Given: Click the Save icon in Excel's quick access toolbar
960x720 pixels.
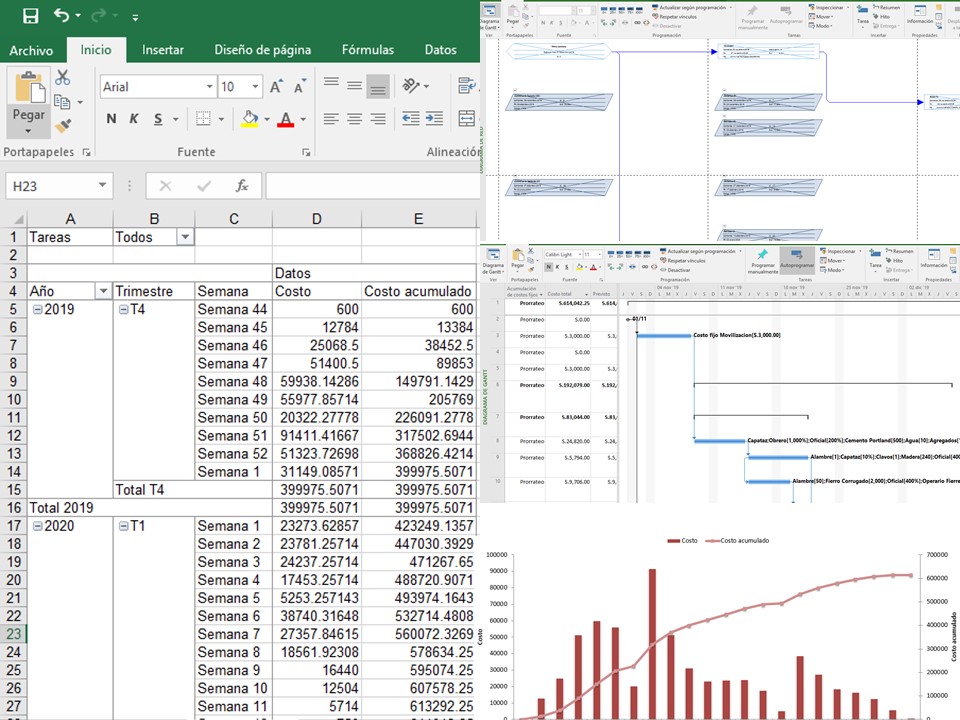Looking at the screenshot, I should [30, 16].
